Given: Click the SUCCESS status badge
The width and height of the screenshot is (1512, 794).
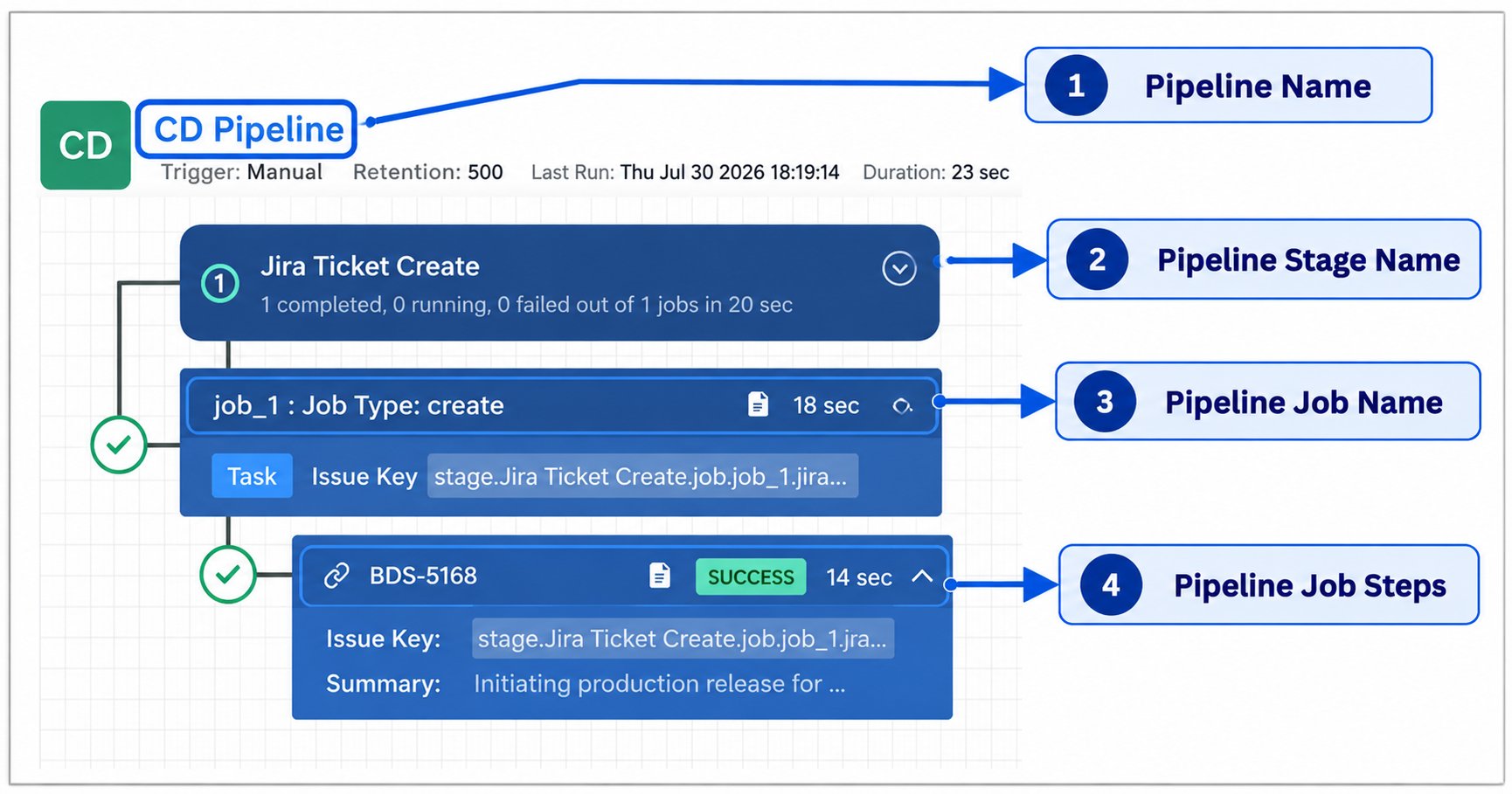Looking at the screenshot, I should 751,577.
